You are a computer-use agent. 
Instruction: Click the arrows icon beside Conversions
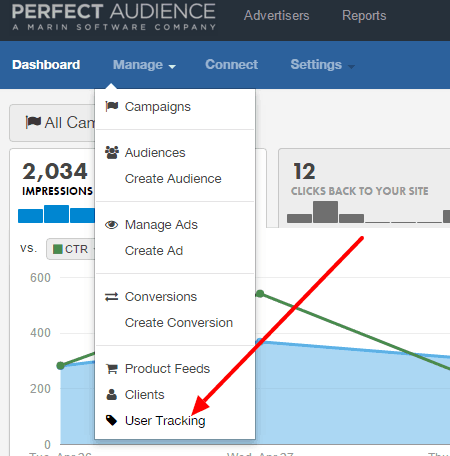click(x=112, y=297)
